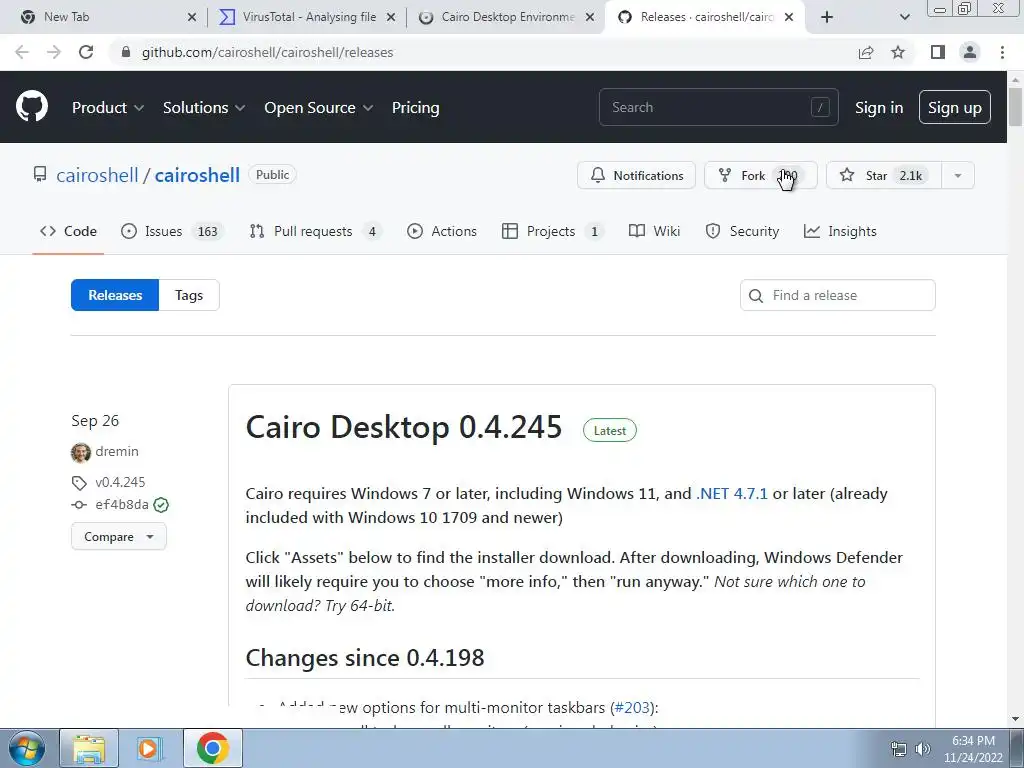Expand the Product dropdown menu
This screenshot has width=1024, height=768.
pyautogui.click(x=108, y=108)
